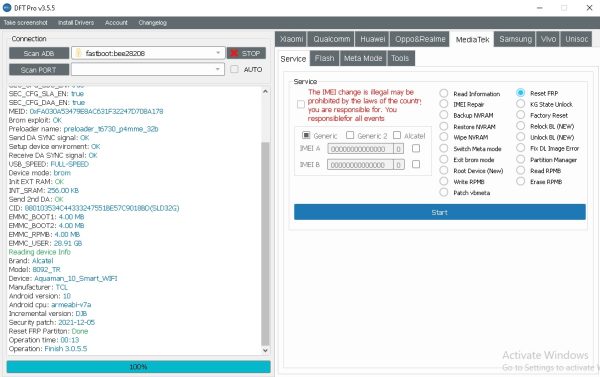Select Erase RPMB radio button

(520, 181)
